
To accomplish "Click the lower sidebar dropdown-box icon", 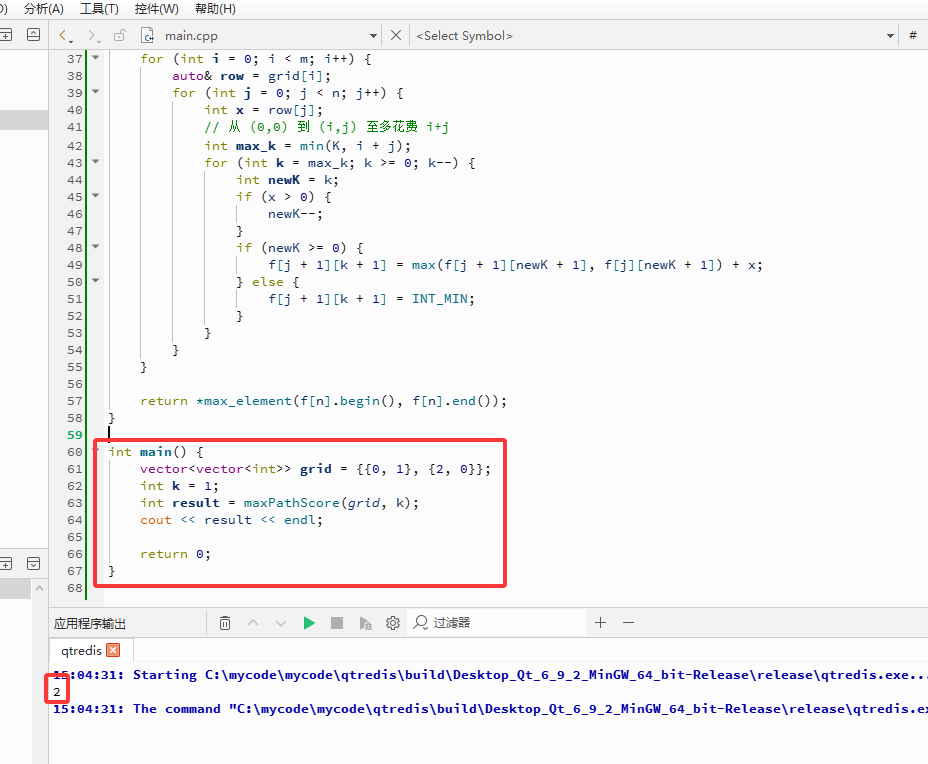I will tap(34, 563).
